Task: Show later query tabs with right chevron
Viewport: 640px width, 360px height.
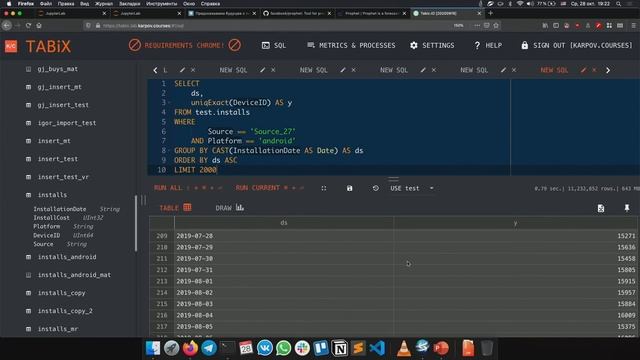Action: tap(608, 70)
